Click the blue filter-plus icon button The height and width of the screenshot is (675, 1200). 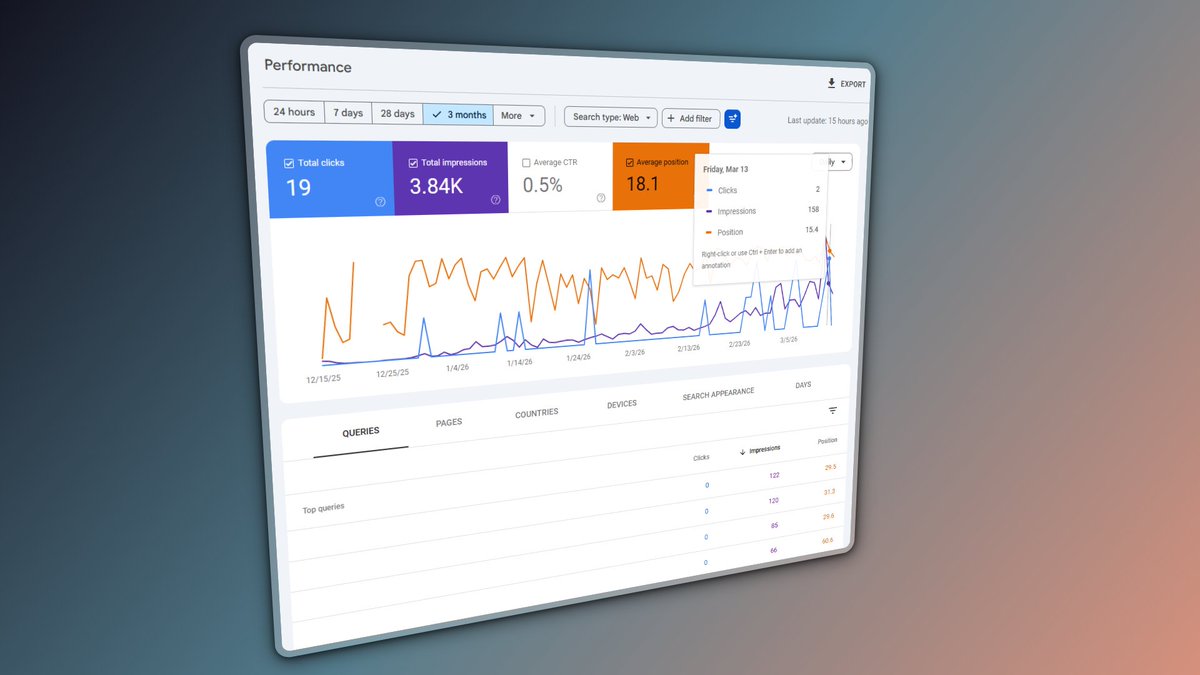733,119
